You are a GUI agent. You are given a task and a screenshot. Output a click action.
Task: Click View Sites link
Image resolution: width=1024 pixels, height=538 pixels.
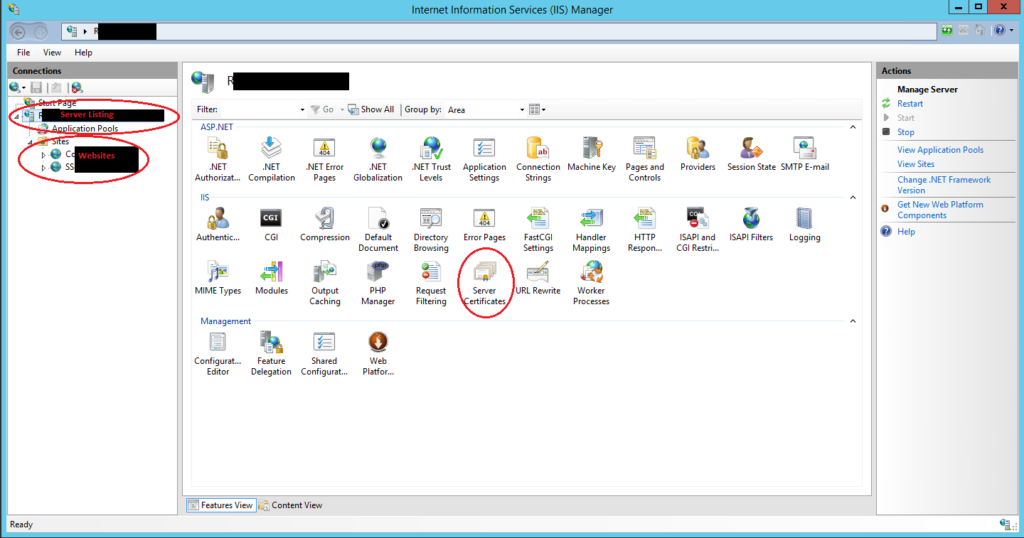916,164
